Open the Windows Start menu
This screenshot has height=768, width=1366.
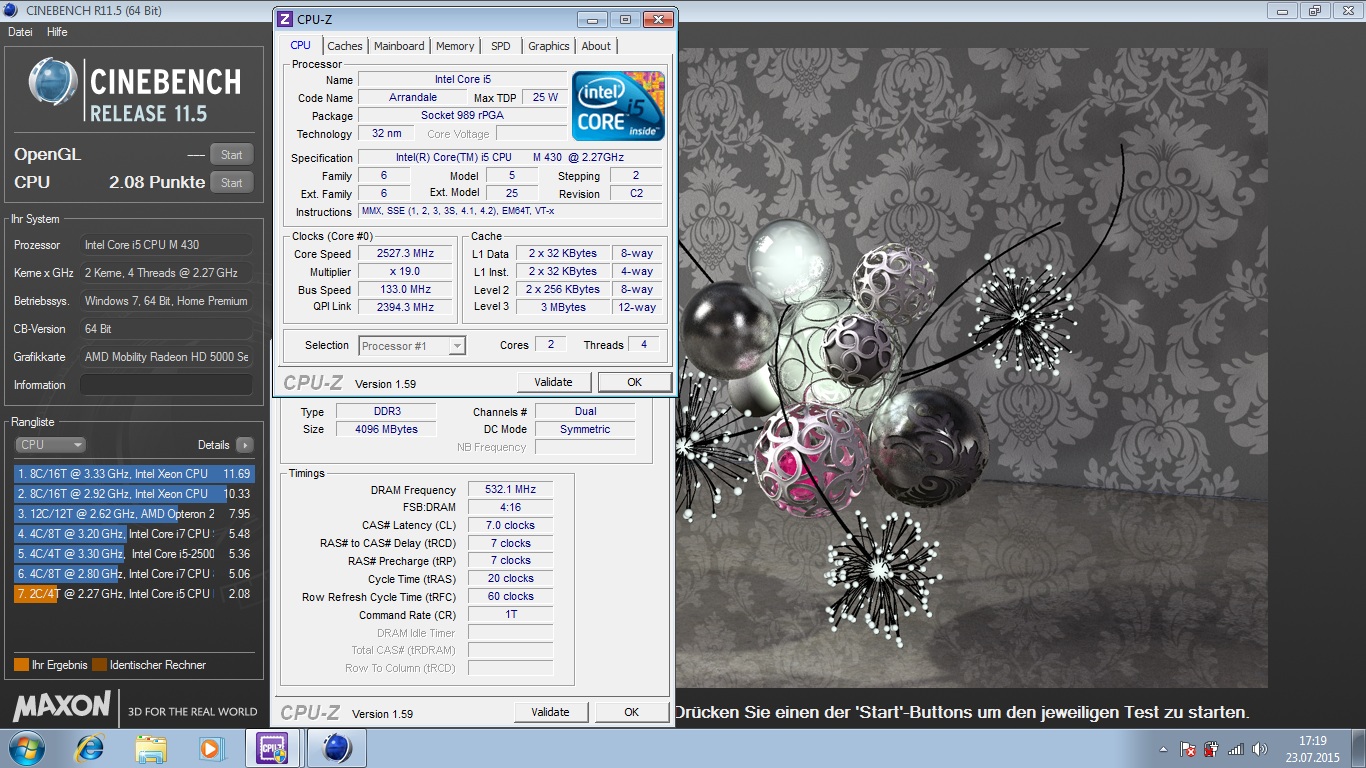click(26, 748)
